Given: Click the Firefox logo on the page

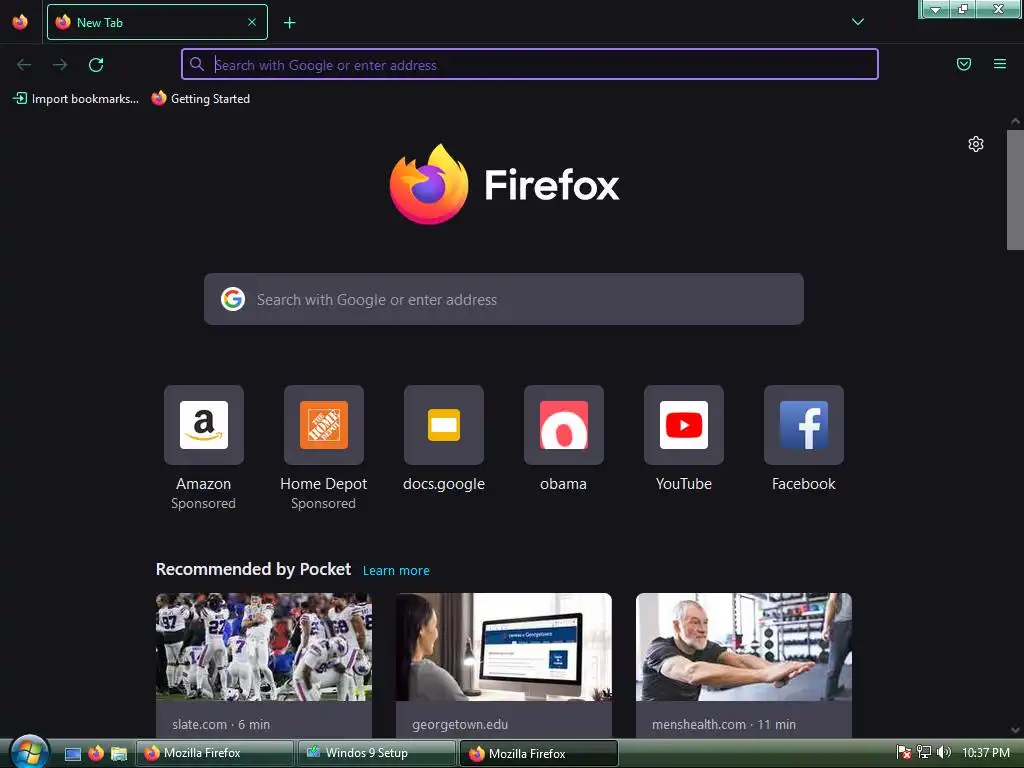Looking at the screenshot, I should pos(504,184).
